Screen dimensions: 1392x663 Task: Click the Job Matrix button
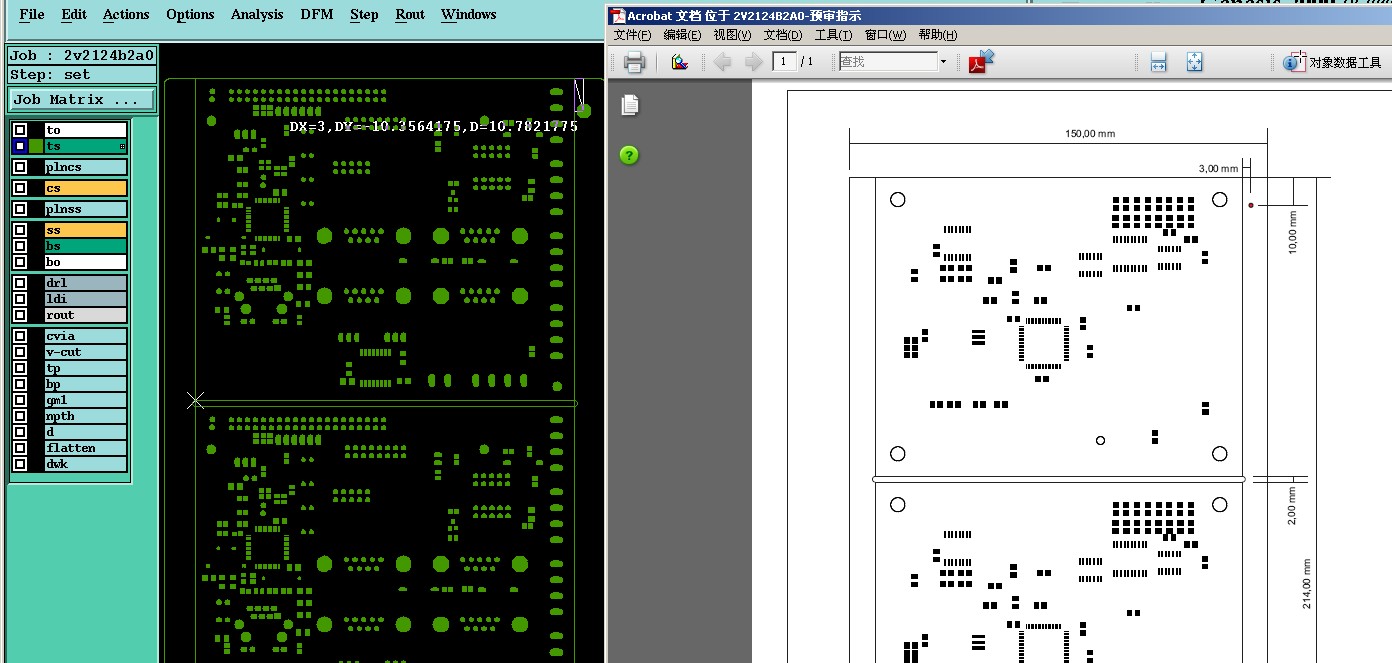coord(82,100)
